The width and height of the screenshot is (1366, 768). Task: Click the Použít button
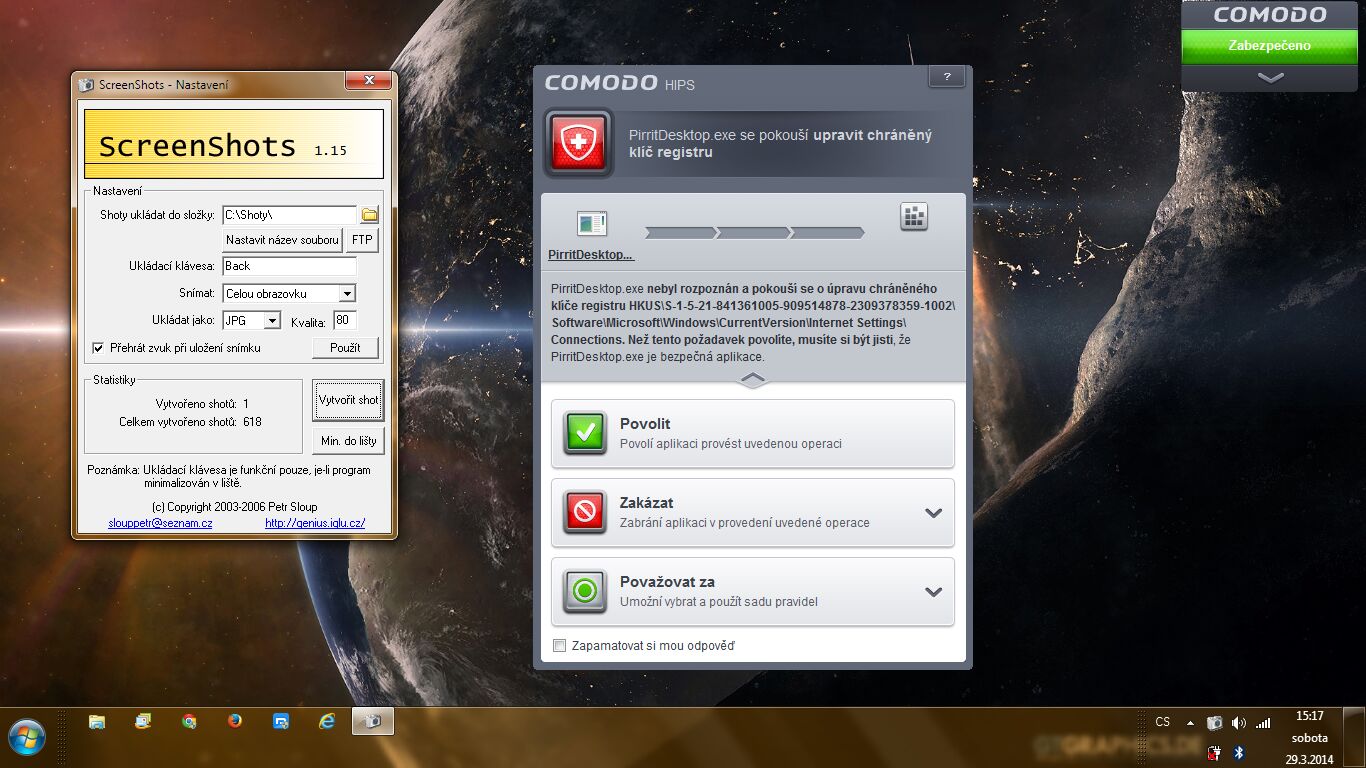[x=345, y=348]
